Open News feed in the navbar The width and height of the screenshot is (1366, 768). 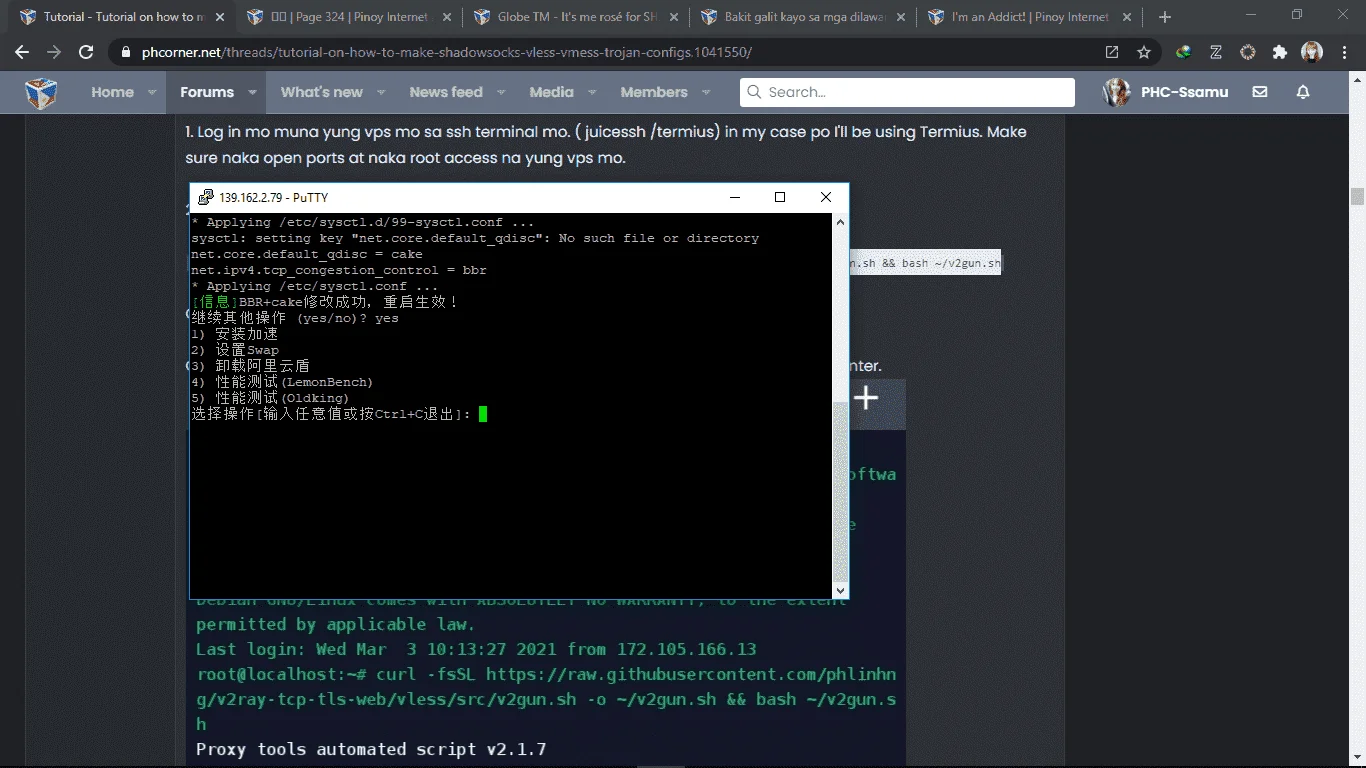446,92
